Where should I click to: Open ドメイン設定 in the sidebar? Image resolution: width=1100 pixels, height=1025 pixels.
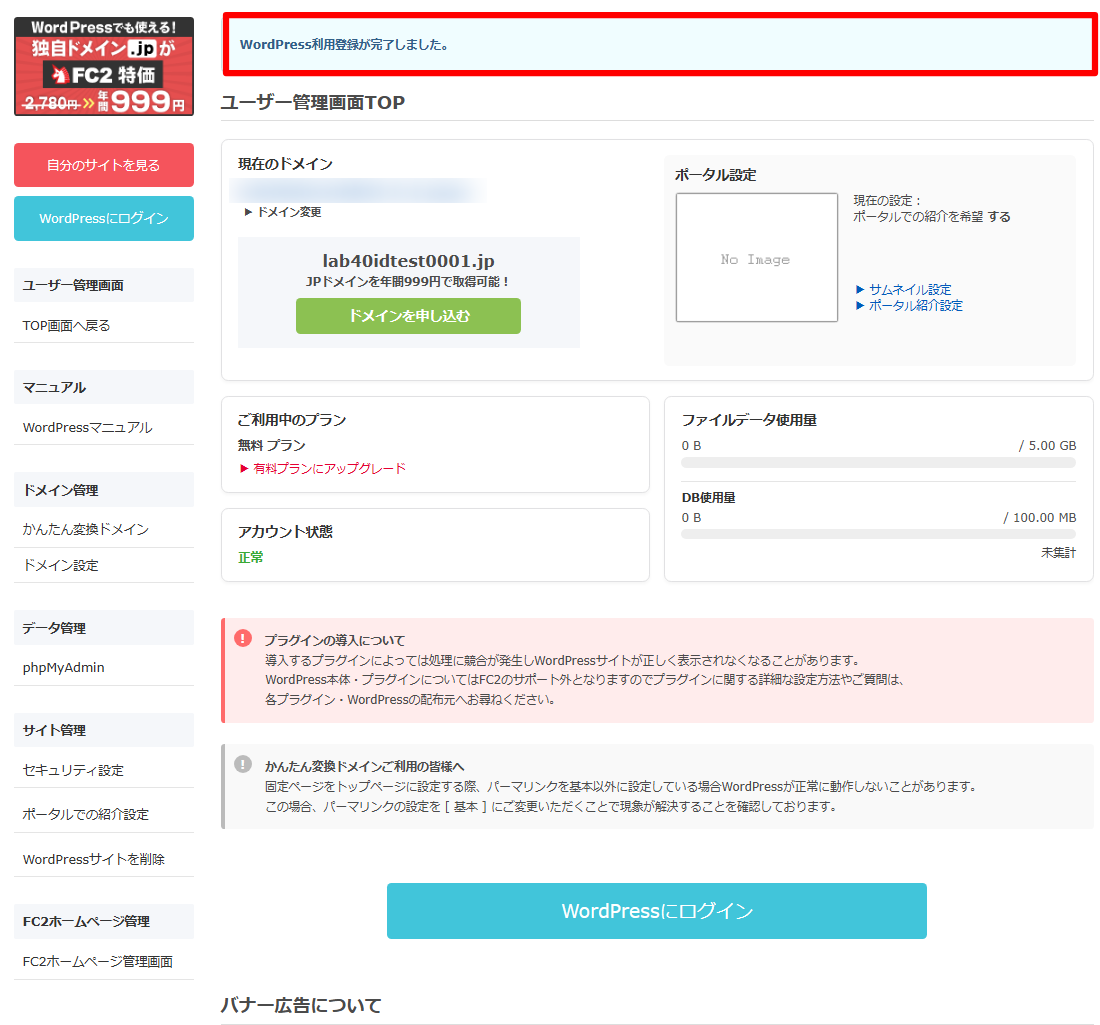click(x=60, y=565)
